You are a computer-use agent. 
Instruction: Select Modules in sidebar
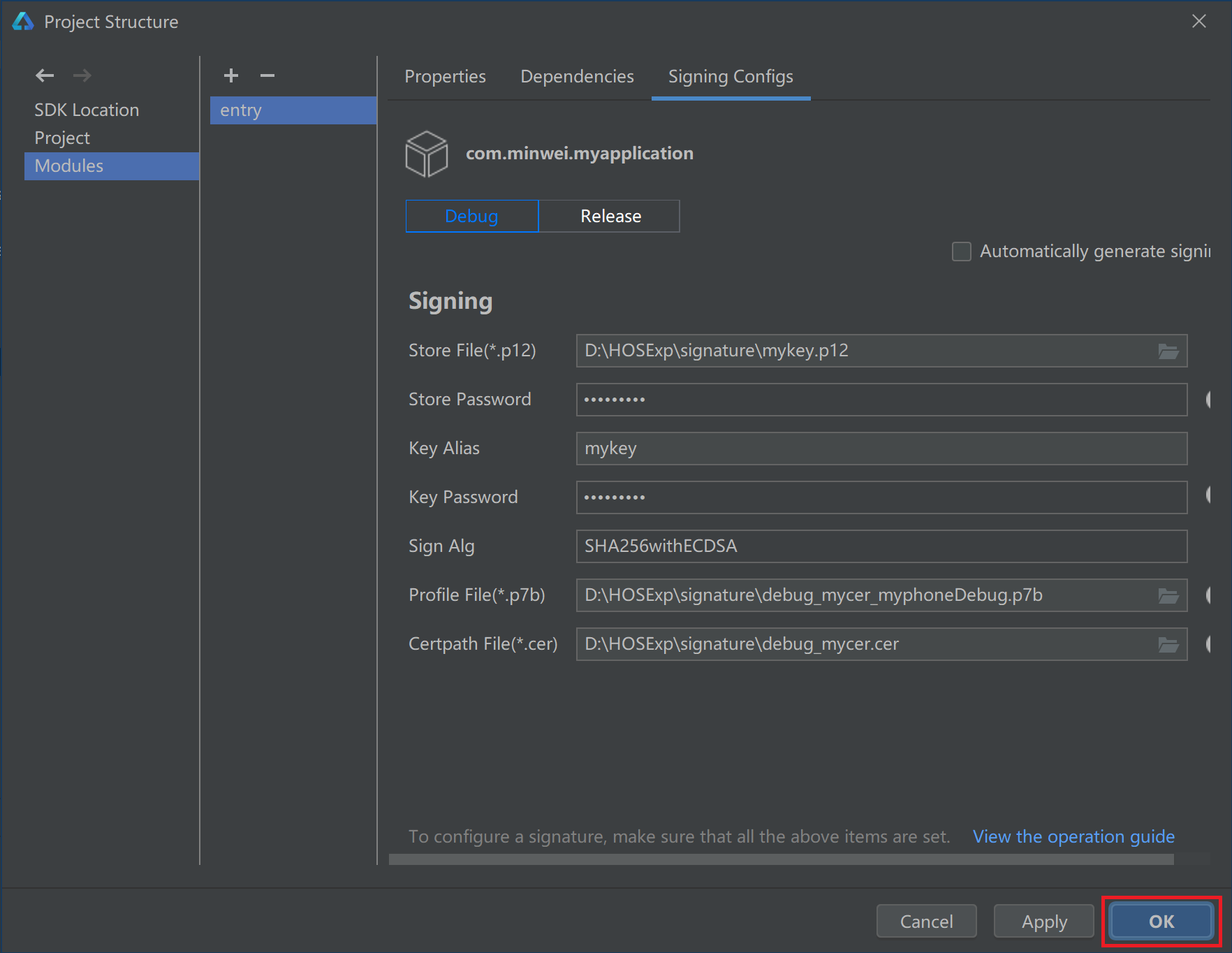[112, 166]
